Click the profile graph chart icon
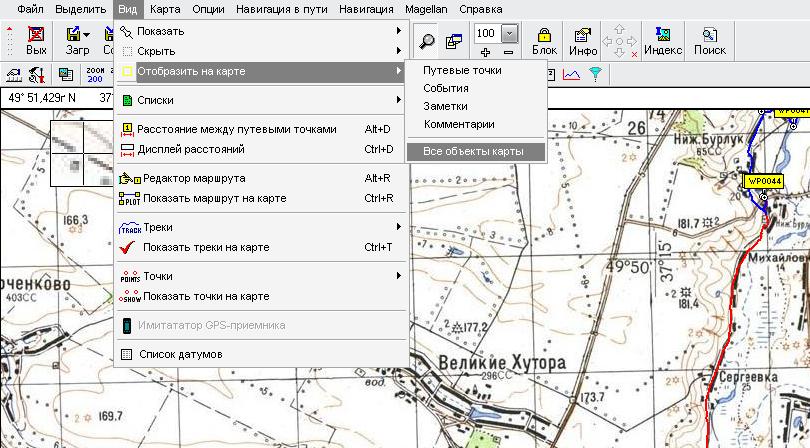This screenshot has width=810, height=448. [x=570, y=74]
